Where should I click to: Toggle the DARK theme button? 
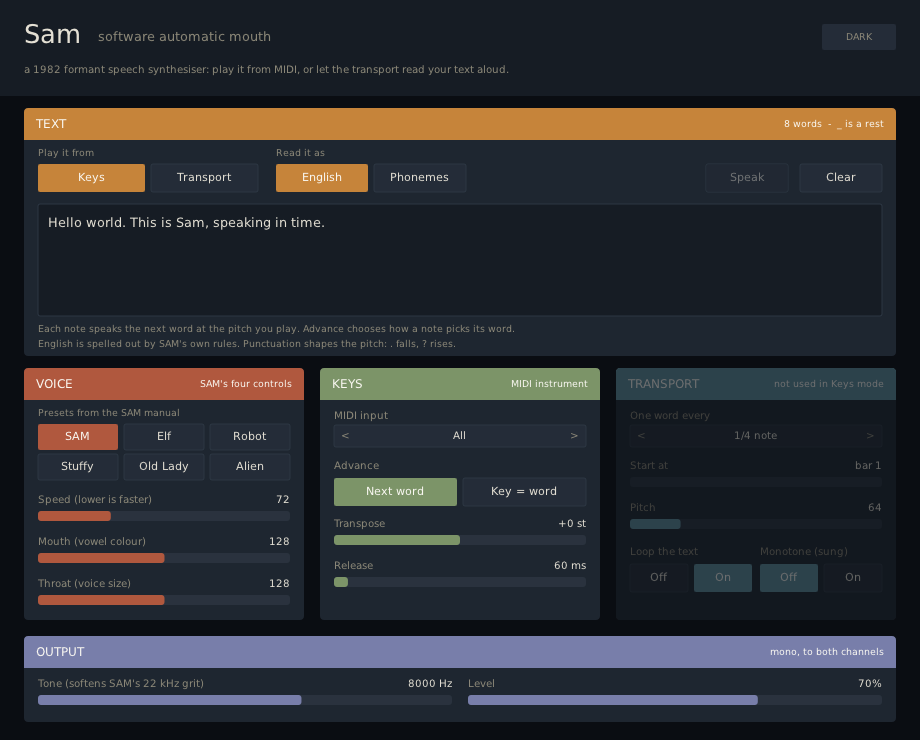pos(858,36)
